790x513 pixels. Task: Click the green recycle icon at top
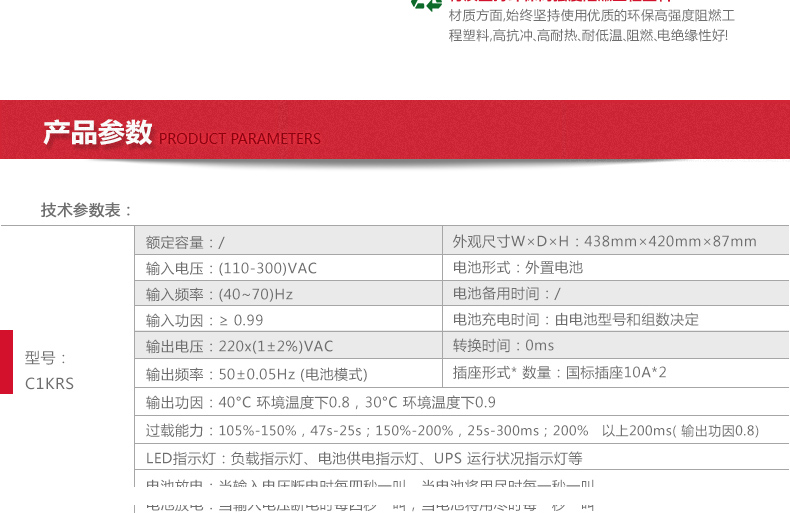426,5
